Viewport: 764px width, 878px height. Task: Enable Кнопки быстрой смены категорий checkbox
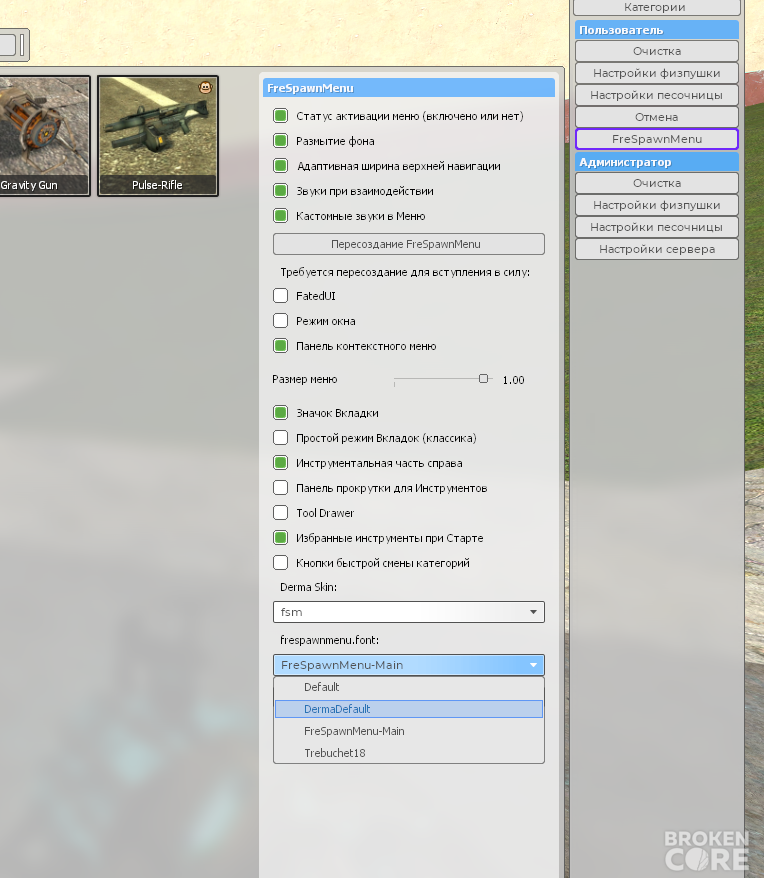tap(281, 562)
